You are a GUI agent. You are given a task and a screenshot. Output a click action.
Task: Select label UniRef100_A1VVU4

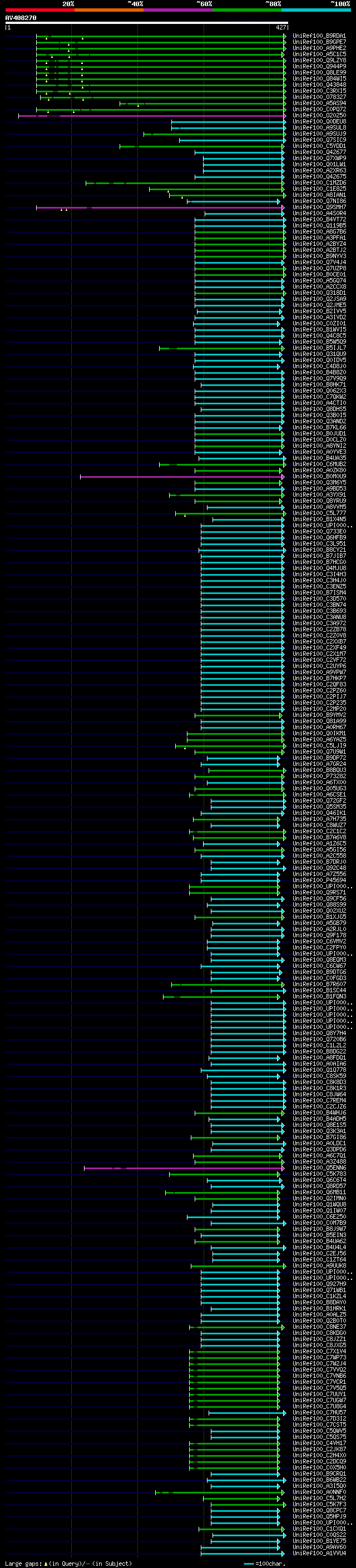319,1553
